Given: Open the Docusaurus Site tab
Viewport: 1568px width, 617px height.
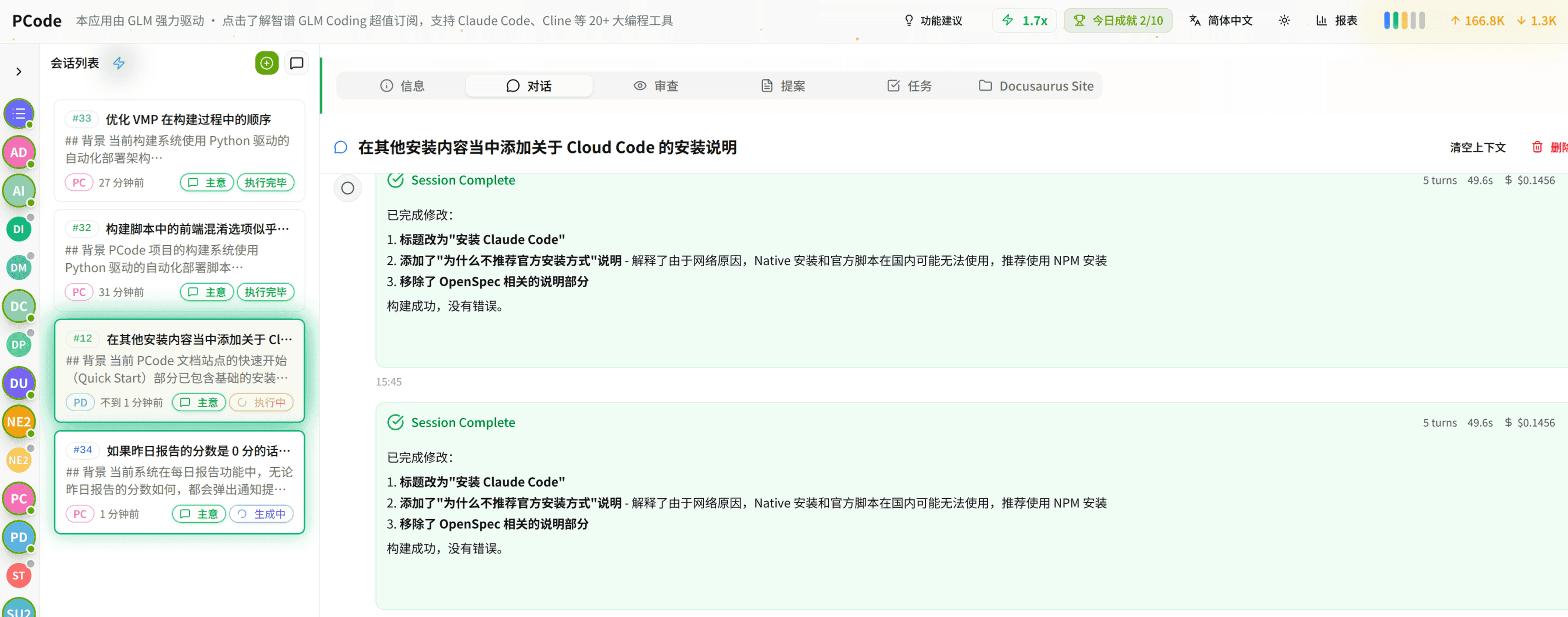Looking at the screenshot, I should [1037, 85].
